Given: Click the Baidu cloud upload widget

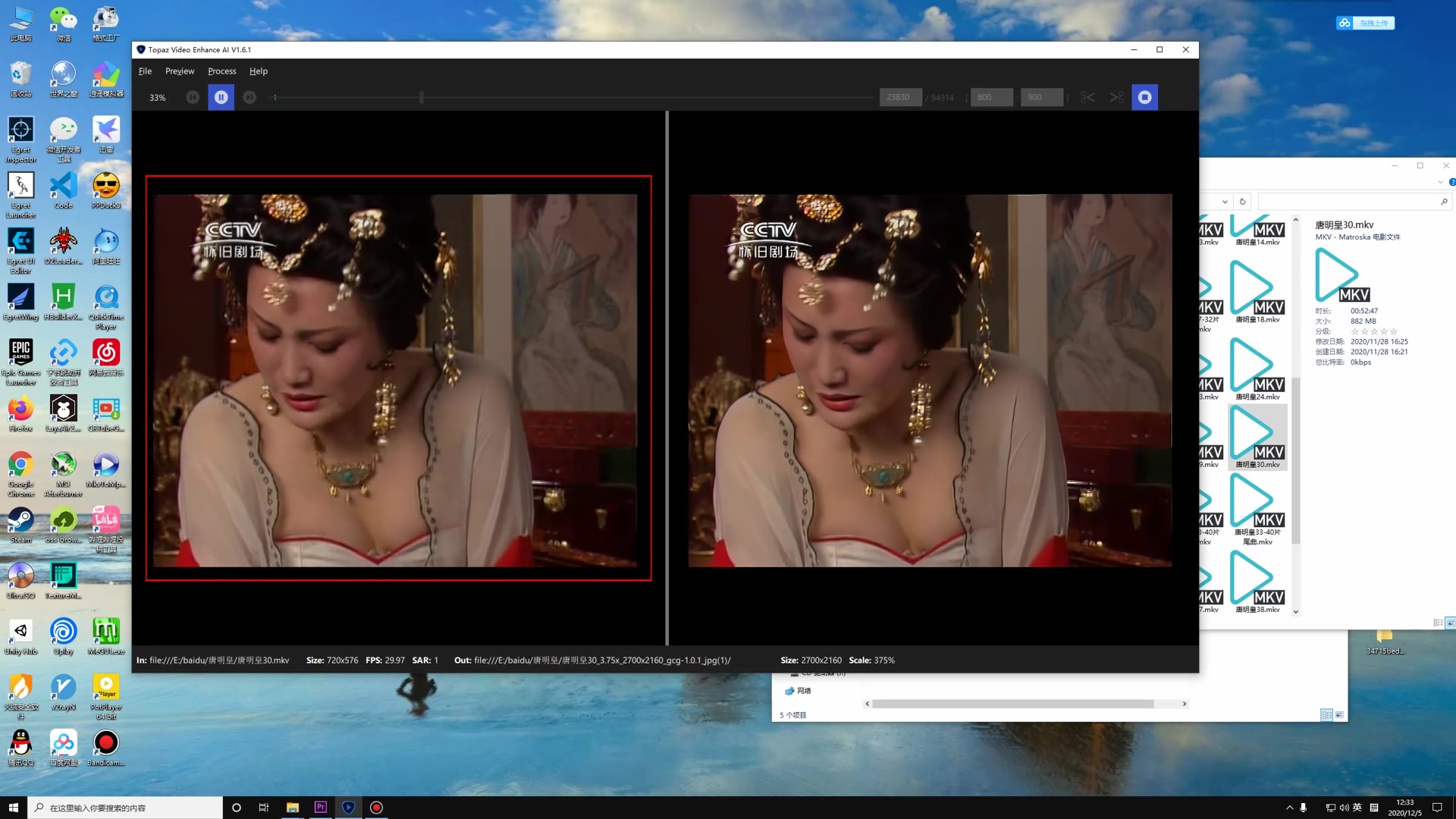Looking at the screenshot, I should tap(1365, 23).
